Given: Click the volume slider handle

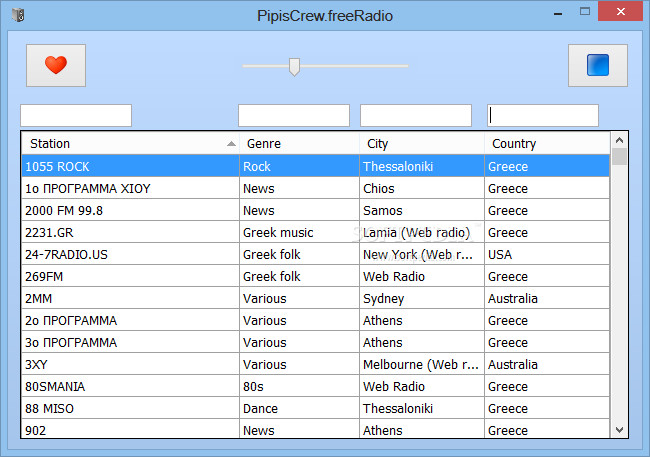Looking at the screenshot, I should click(294, 67).
